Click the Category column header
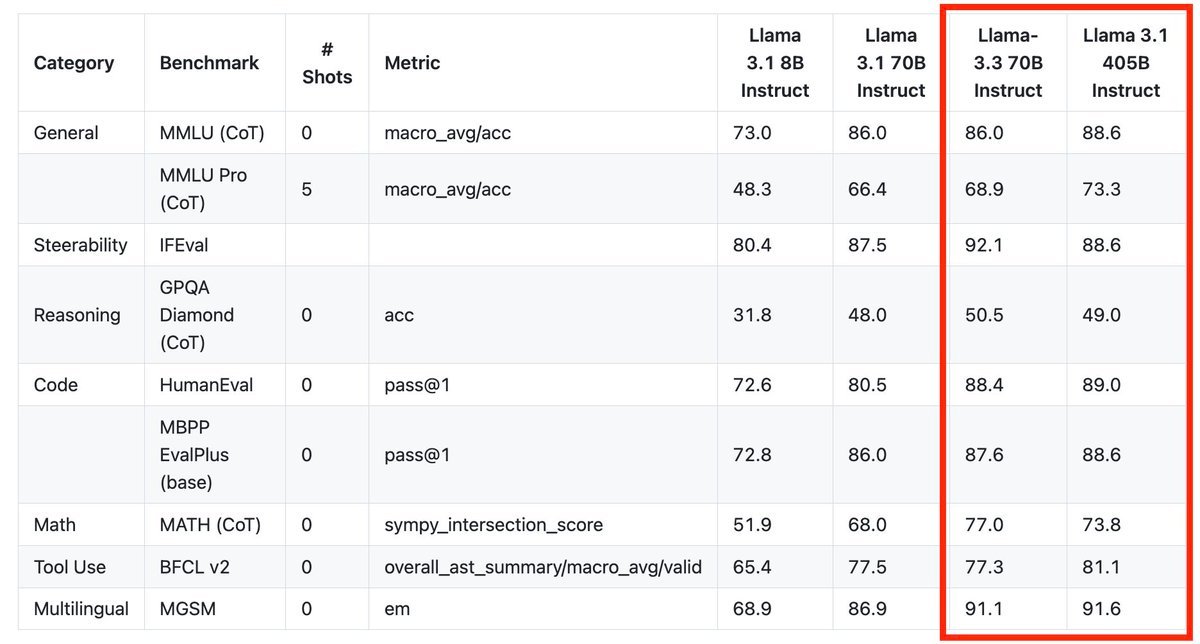The image size is (1200, 644). coord(74,63)
